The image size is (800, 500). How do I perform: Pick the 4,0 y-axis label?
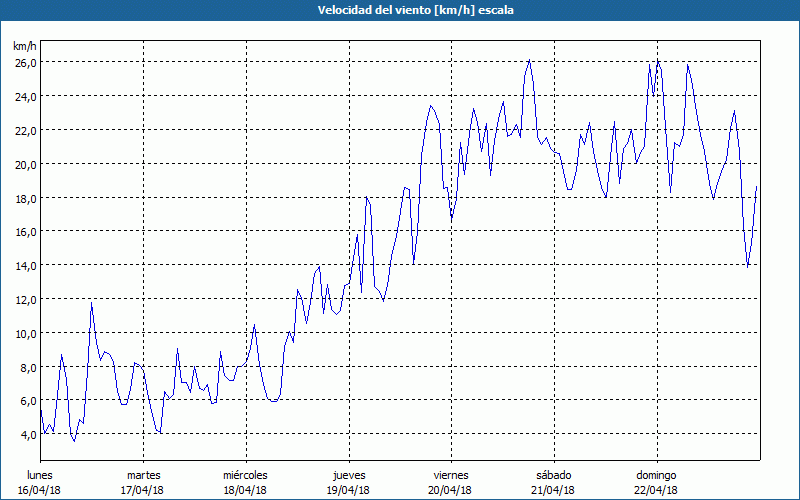pos(27,434)
